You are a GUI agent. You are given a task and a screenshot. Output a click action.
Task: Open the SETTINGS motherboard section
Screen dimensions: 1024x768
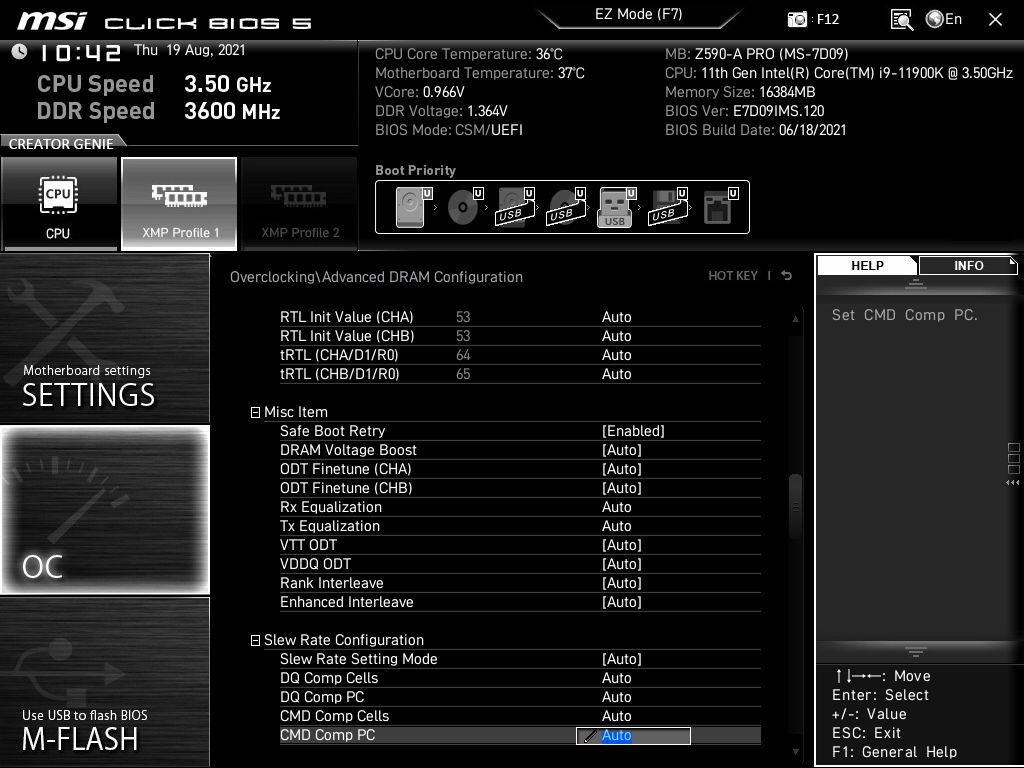[104, 338]
